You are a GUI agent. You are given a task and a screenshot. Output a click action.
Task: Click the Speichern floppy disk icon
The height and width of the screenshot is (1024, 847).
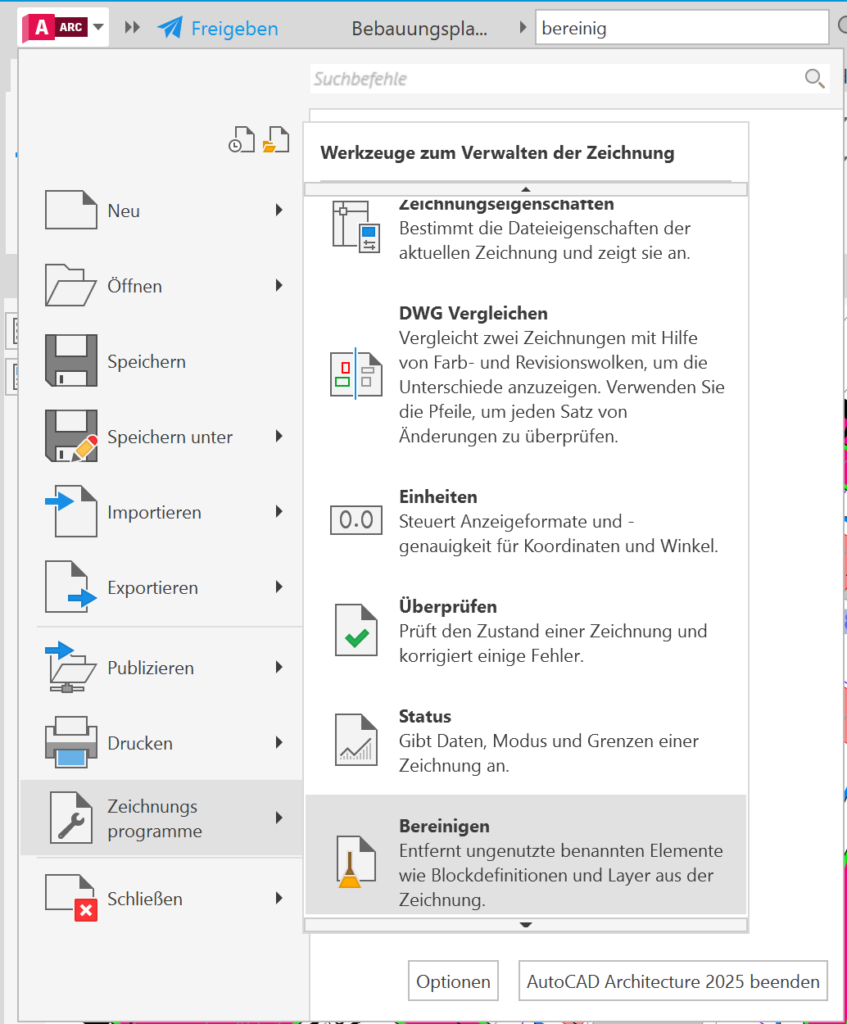(x=71, y=361)
